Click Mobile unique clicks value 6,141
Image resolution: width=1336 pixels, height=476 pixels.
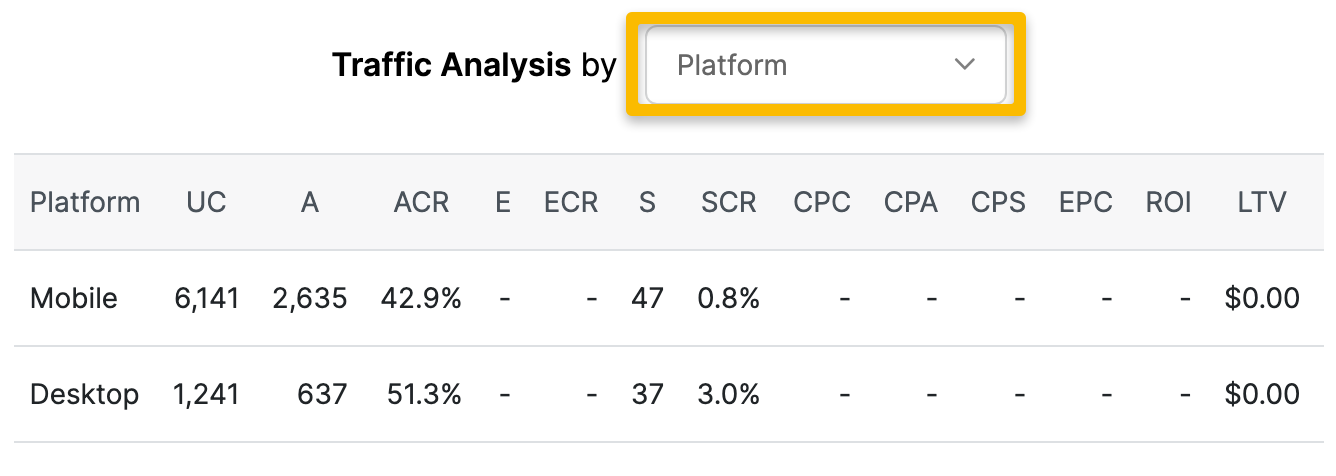tap(206, 298)
